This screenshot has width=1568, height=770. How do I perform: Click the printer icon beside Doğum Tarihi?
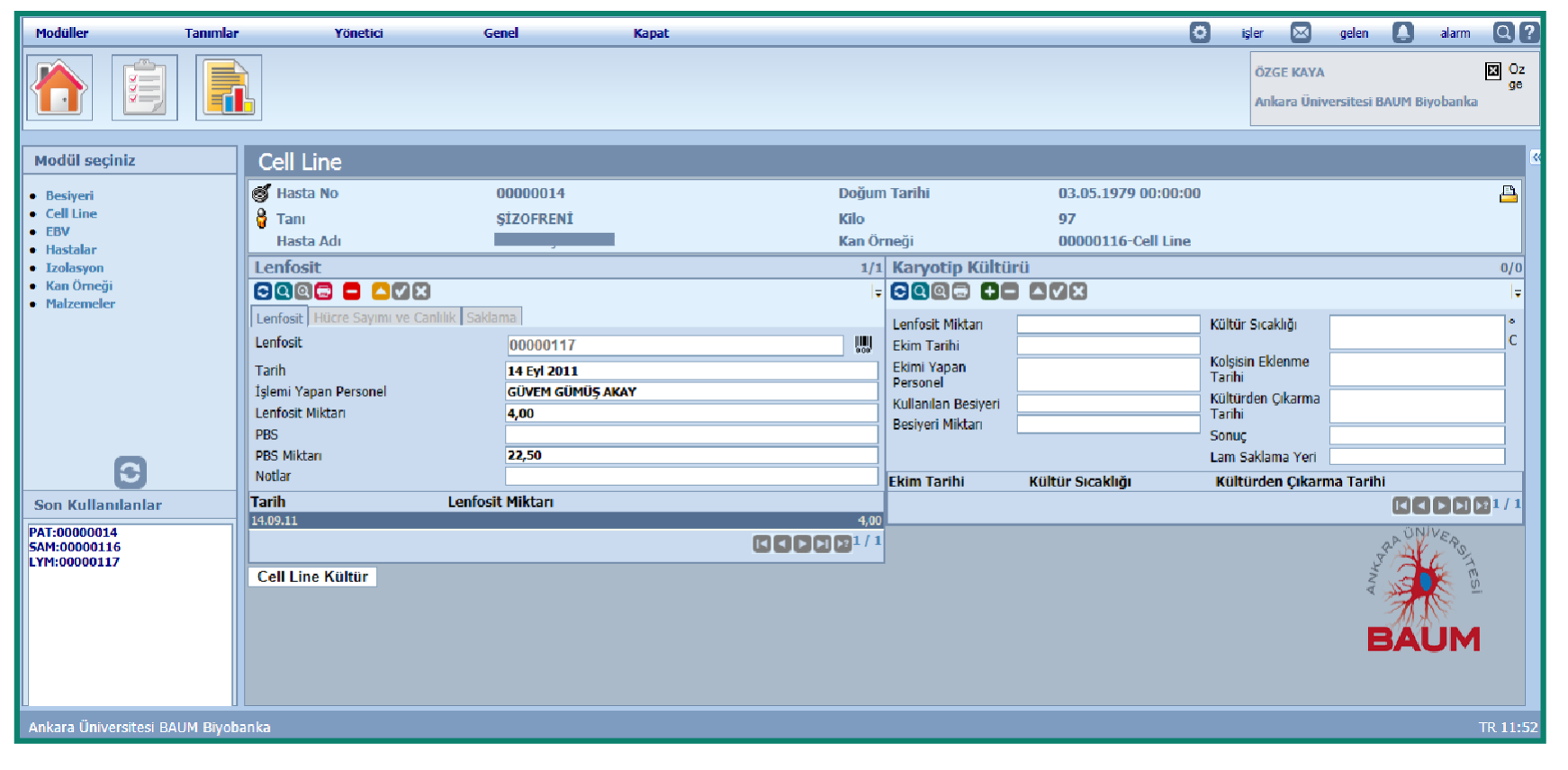click(x=1508, y=194)
